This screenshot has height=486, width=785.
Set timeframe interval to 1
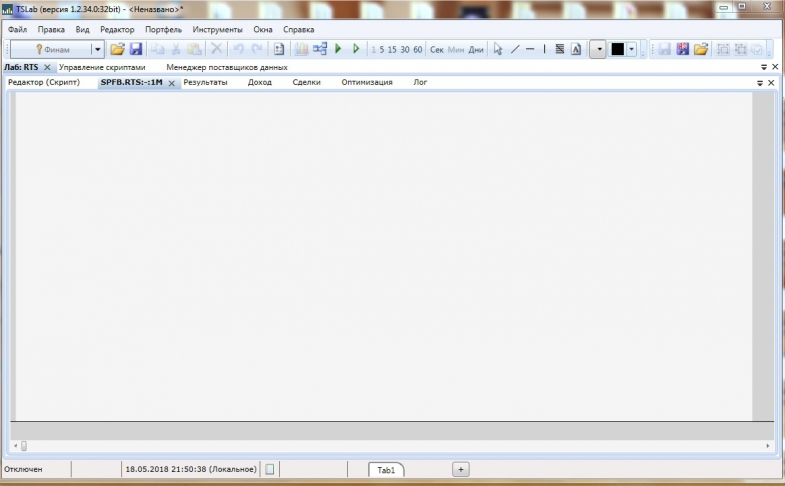(x=373, y=50)
